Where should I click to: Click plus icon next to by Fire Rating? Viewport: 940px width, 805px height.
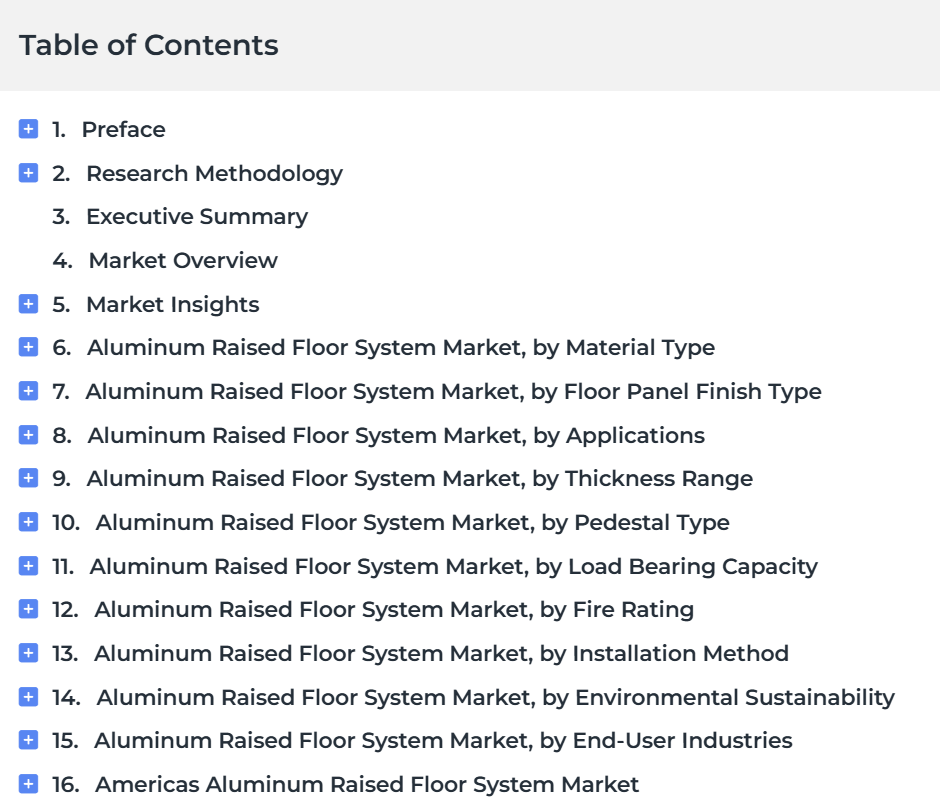click(28, 609)
